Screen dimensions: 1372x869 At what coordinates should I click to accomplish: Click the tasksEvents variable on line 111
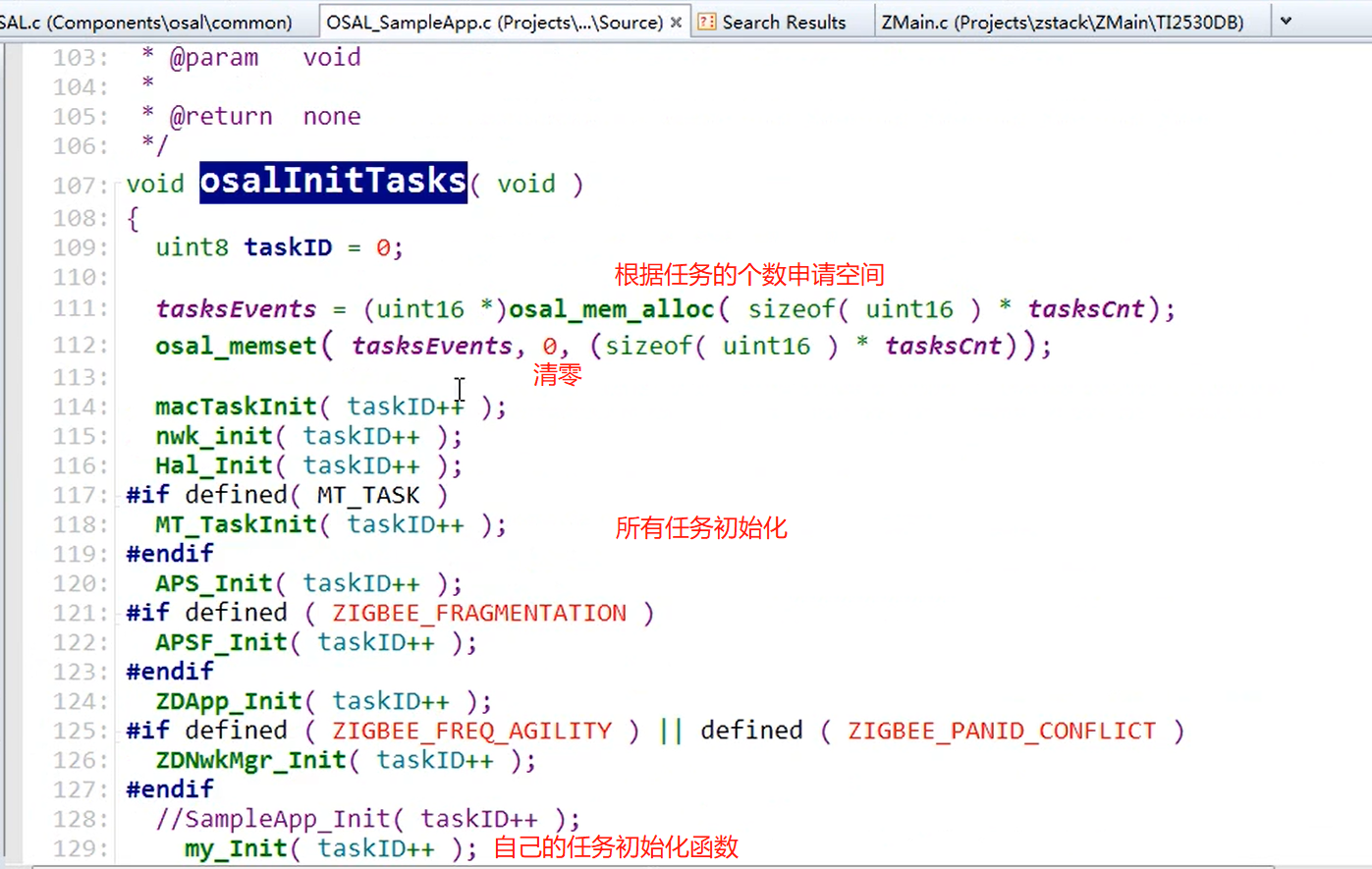(236, 308)
